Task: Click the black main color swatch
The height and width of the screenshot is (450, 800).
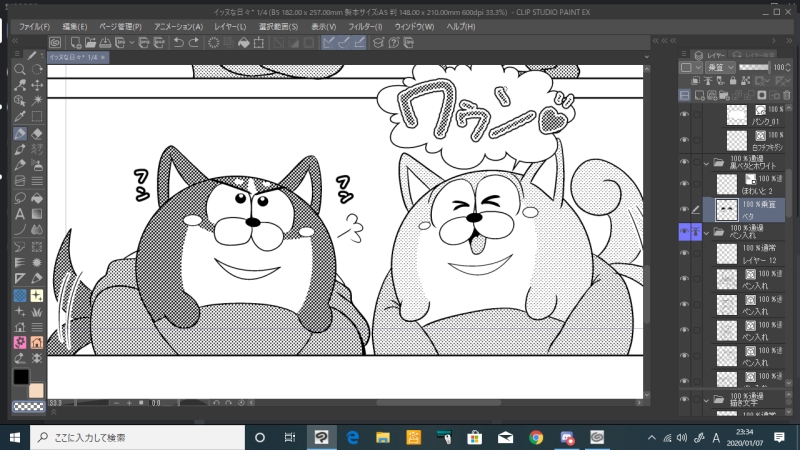Action: click(21, 377)
